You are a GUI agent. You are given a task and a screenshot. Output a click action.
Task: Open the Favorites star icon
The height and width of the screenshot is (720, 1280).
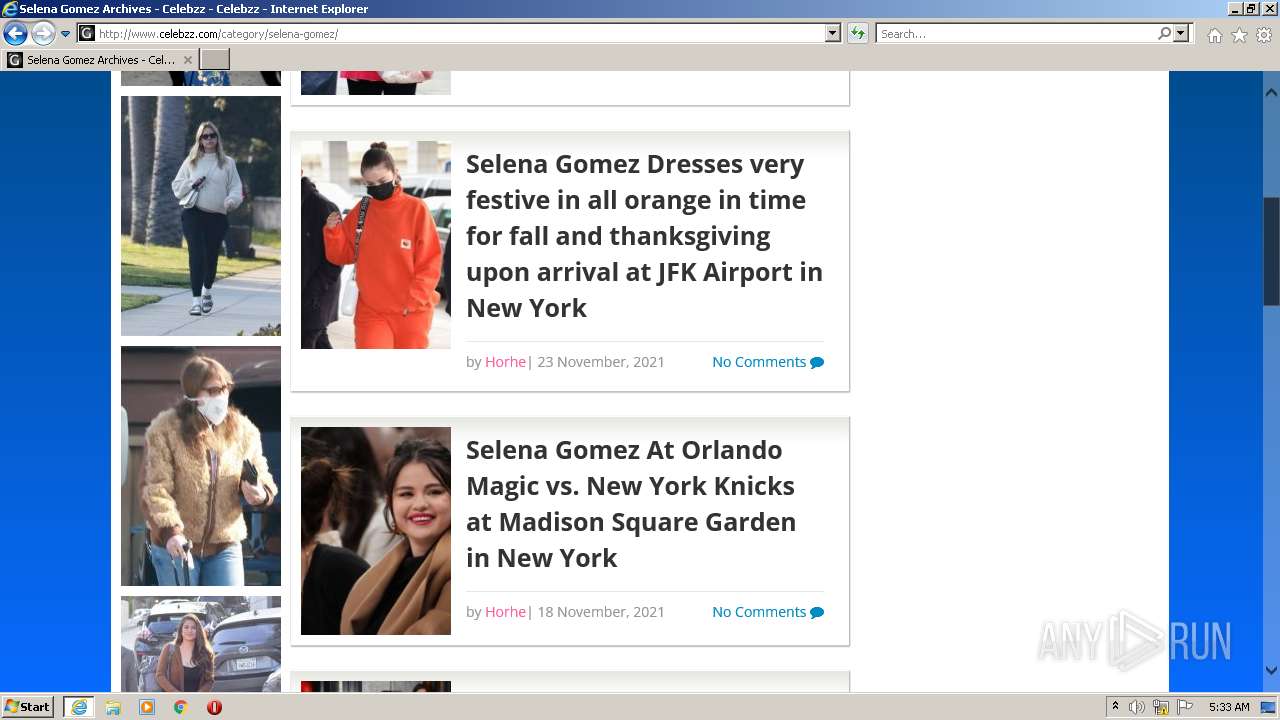pos(1239,35)
